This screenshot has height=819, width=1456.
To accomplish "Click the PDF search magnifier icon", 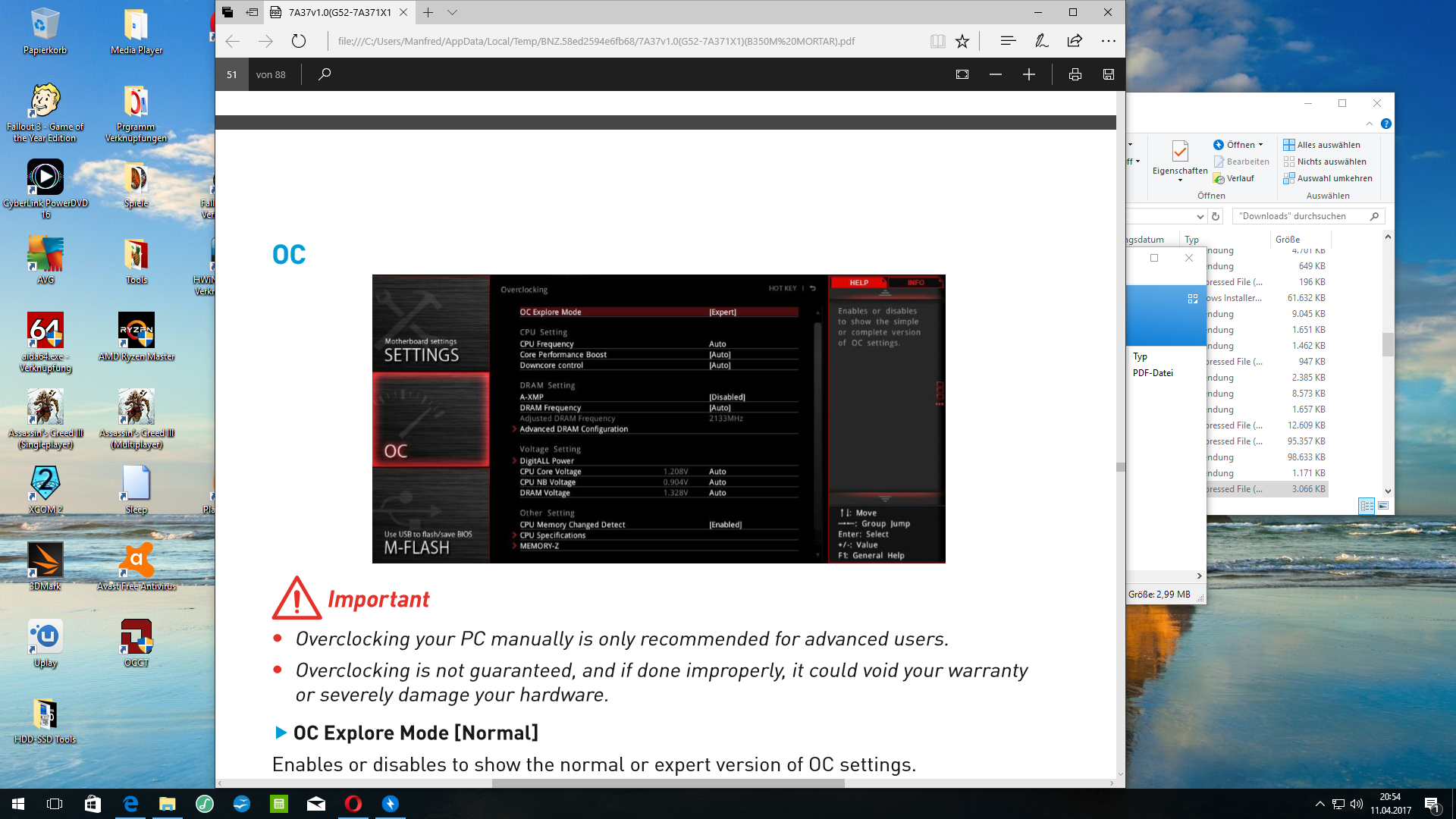I will tap(325, 74).
